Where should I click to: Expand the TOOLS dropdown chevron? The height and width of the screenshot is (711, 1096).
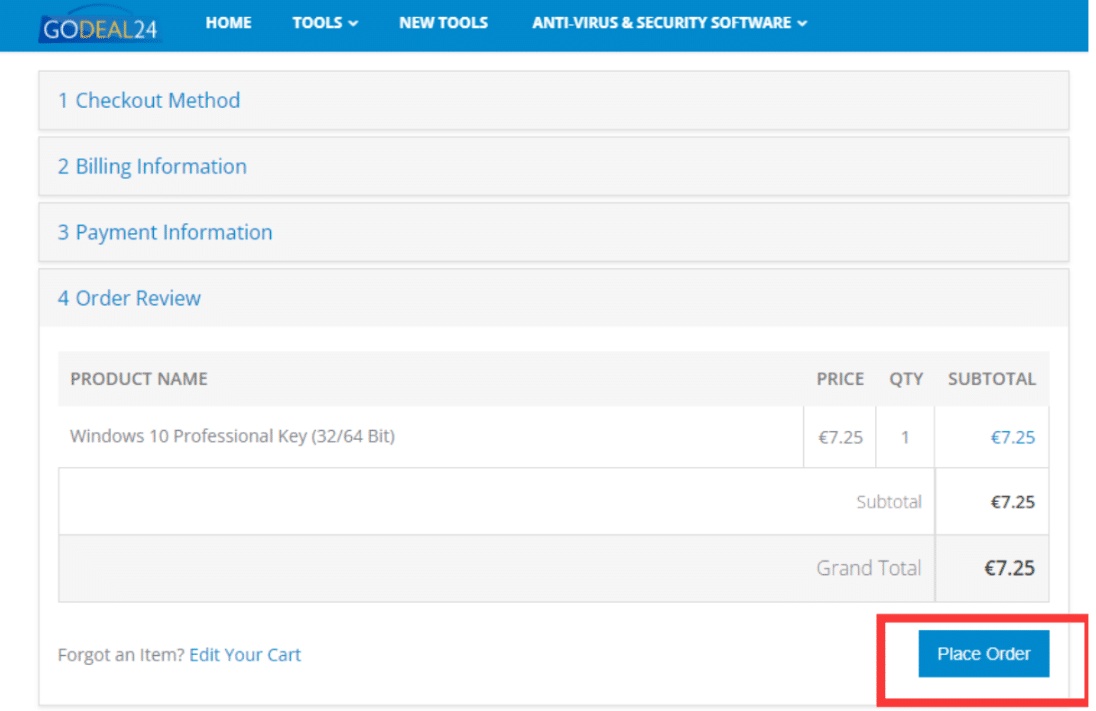[x=354, y=24]
